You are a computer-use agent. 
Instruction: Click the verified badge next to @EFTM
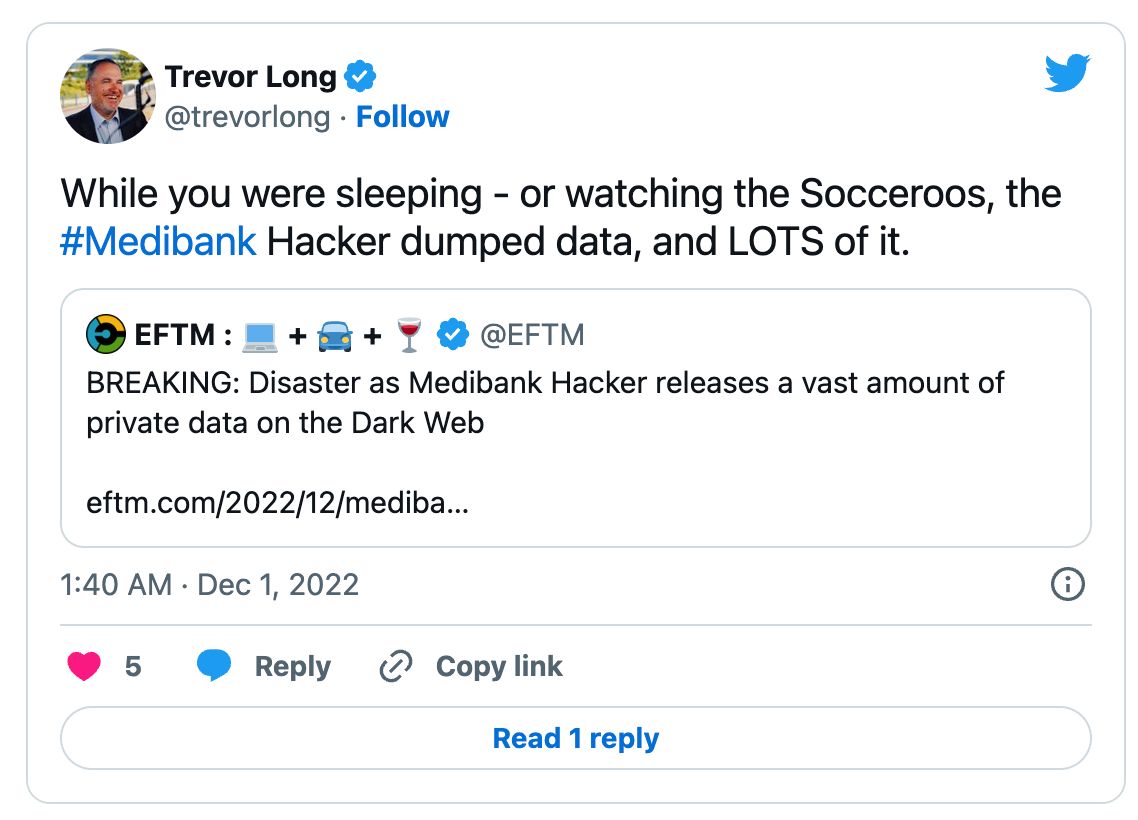pos(454,336)
